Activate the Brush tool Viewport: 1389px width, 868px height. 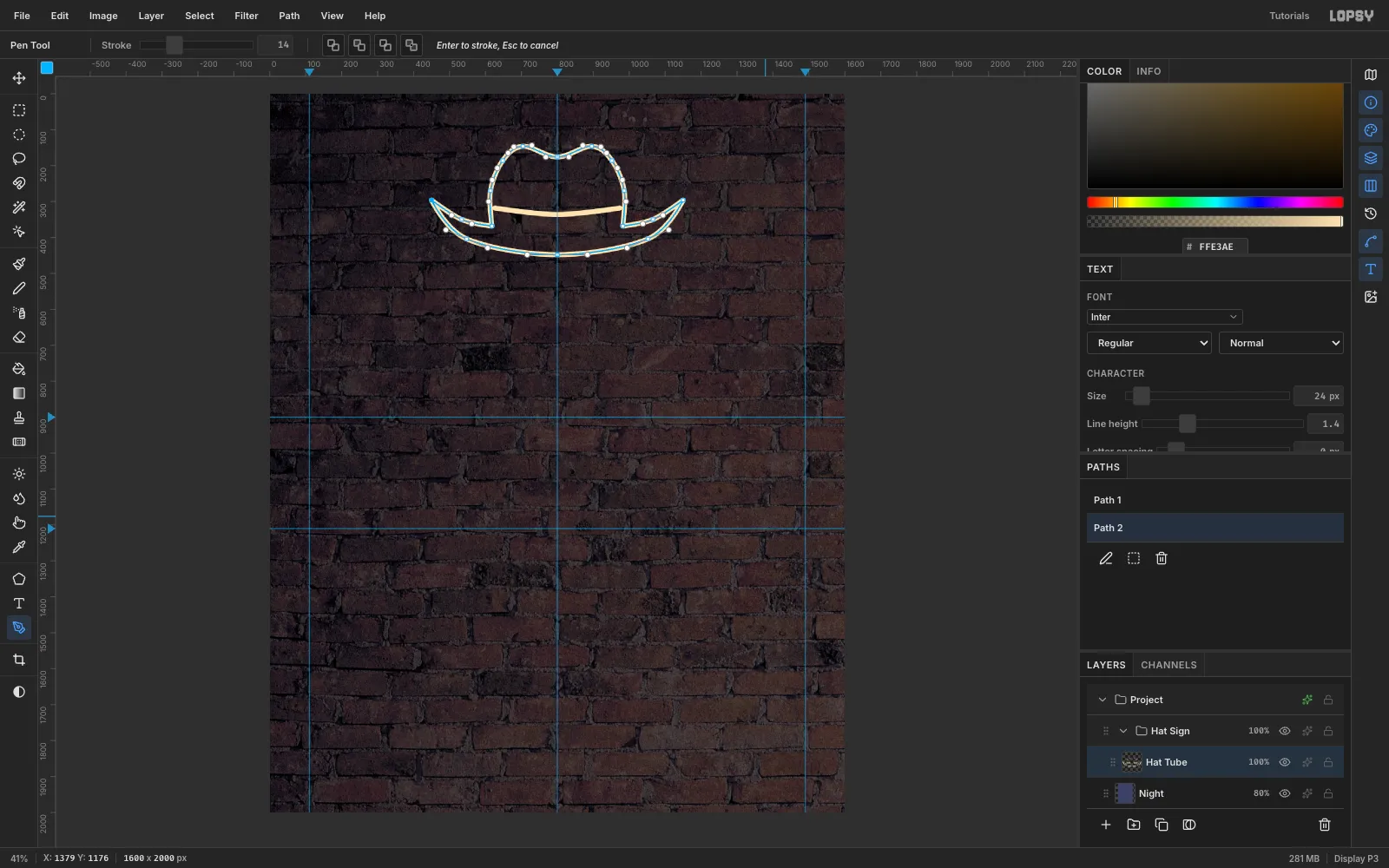[19, 264]
